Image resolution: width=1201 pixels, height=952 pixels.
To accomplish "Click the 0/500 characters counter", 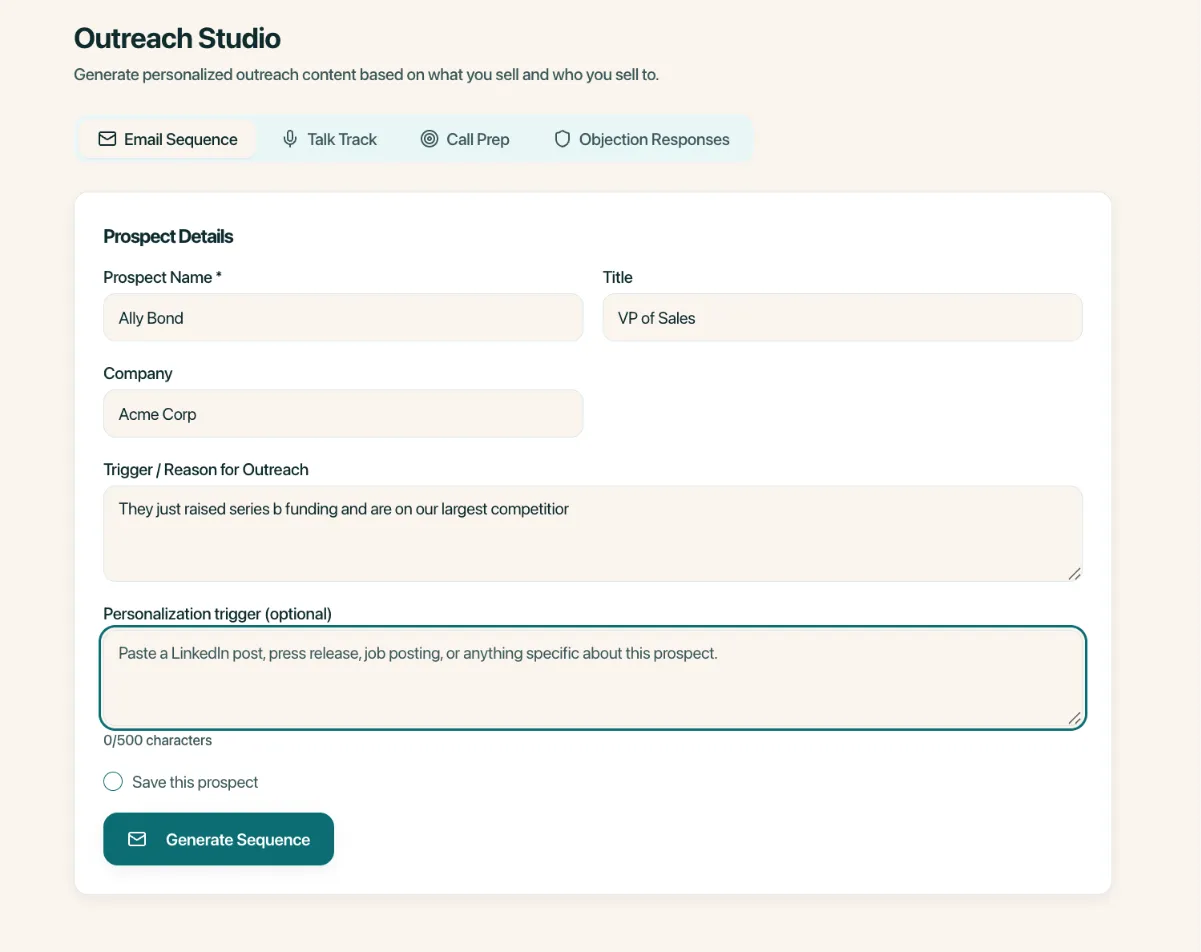I will (157, 740).
